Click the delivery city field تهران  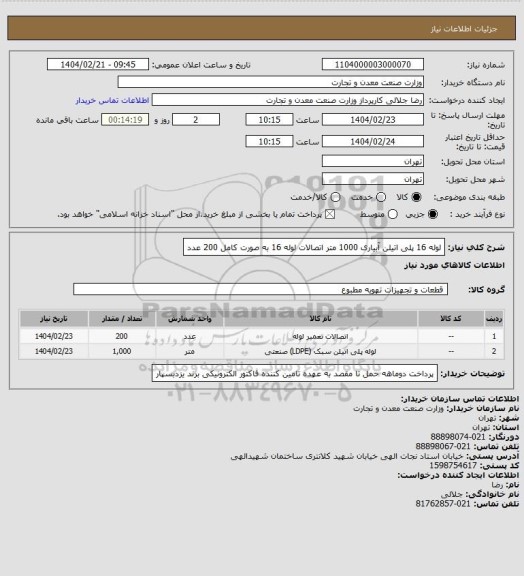coord(373,179)
